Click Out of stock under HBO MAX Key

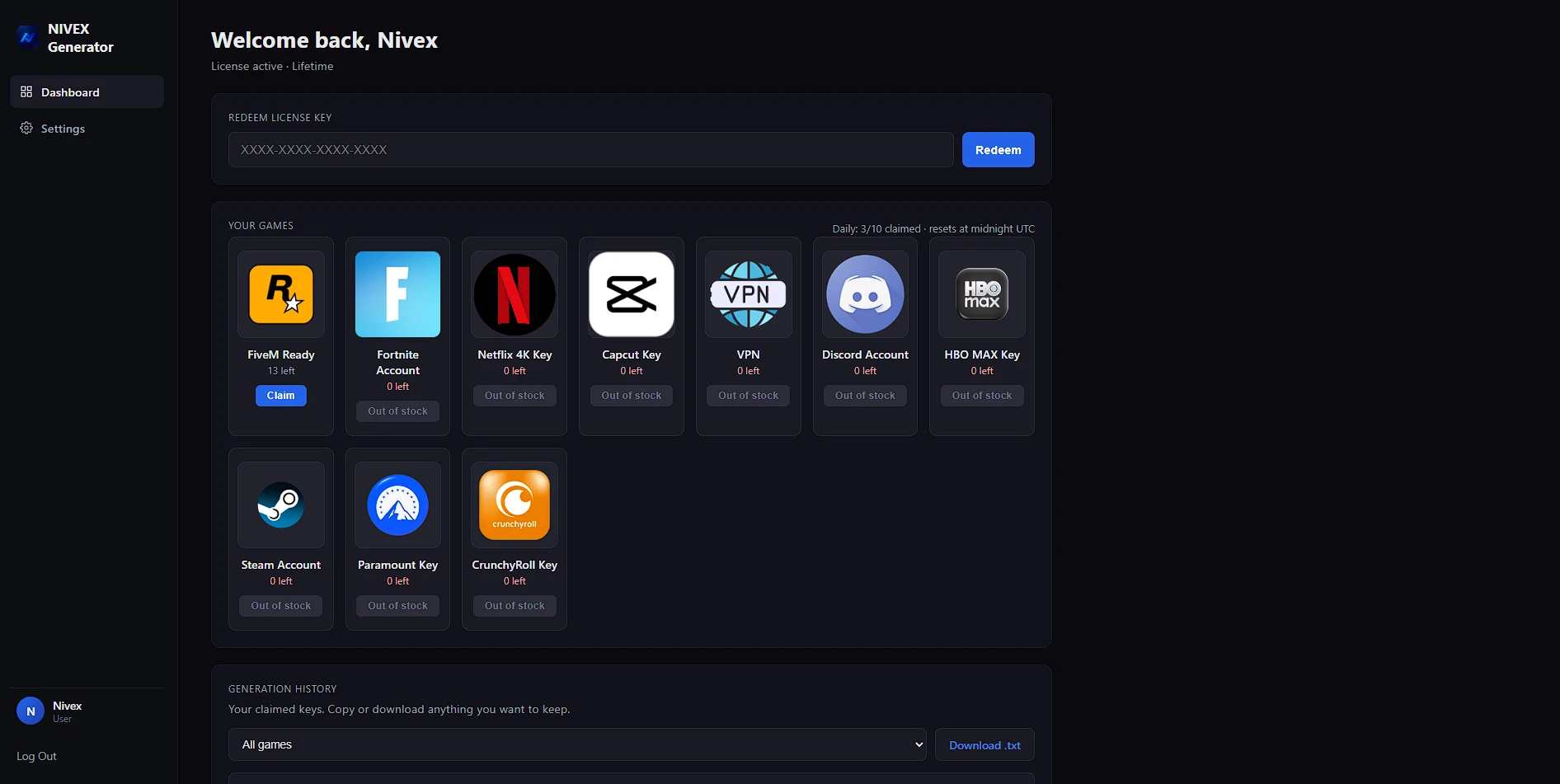point(982,396)
